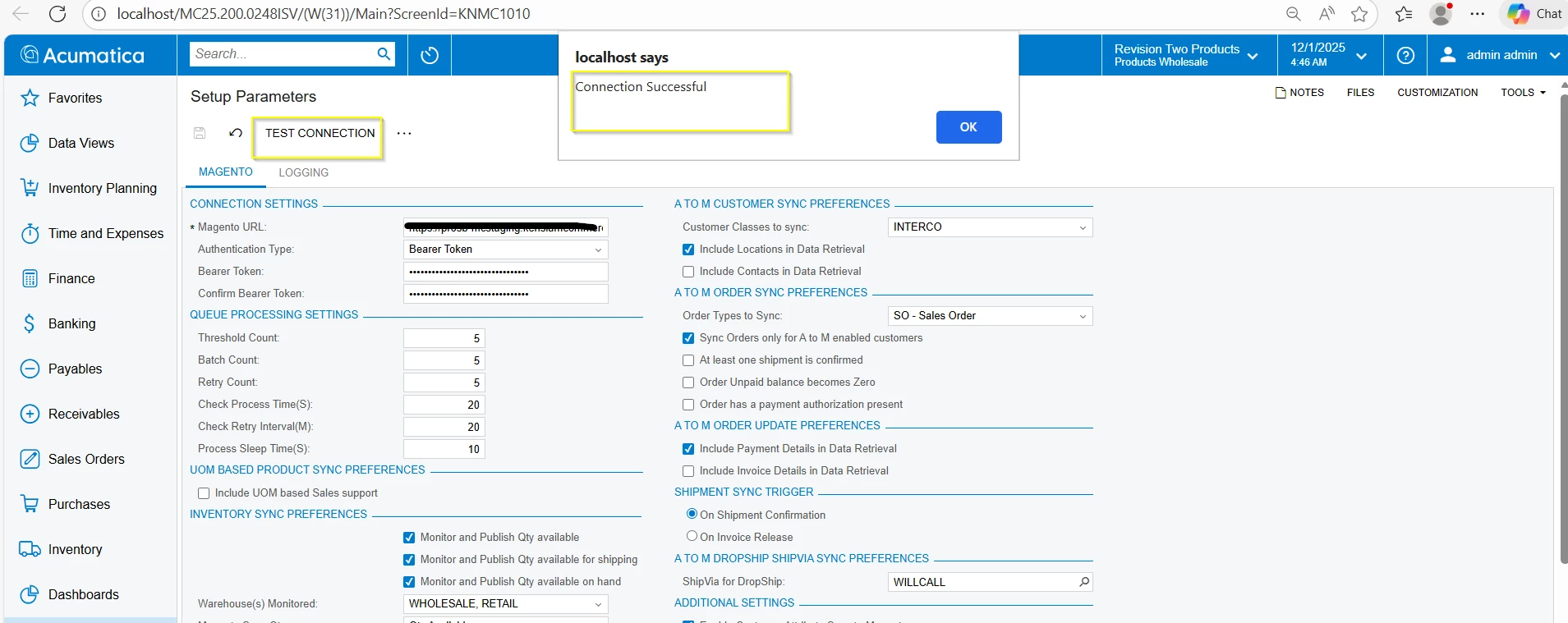Open the help question mark icon

tap(1405, 55)
